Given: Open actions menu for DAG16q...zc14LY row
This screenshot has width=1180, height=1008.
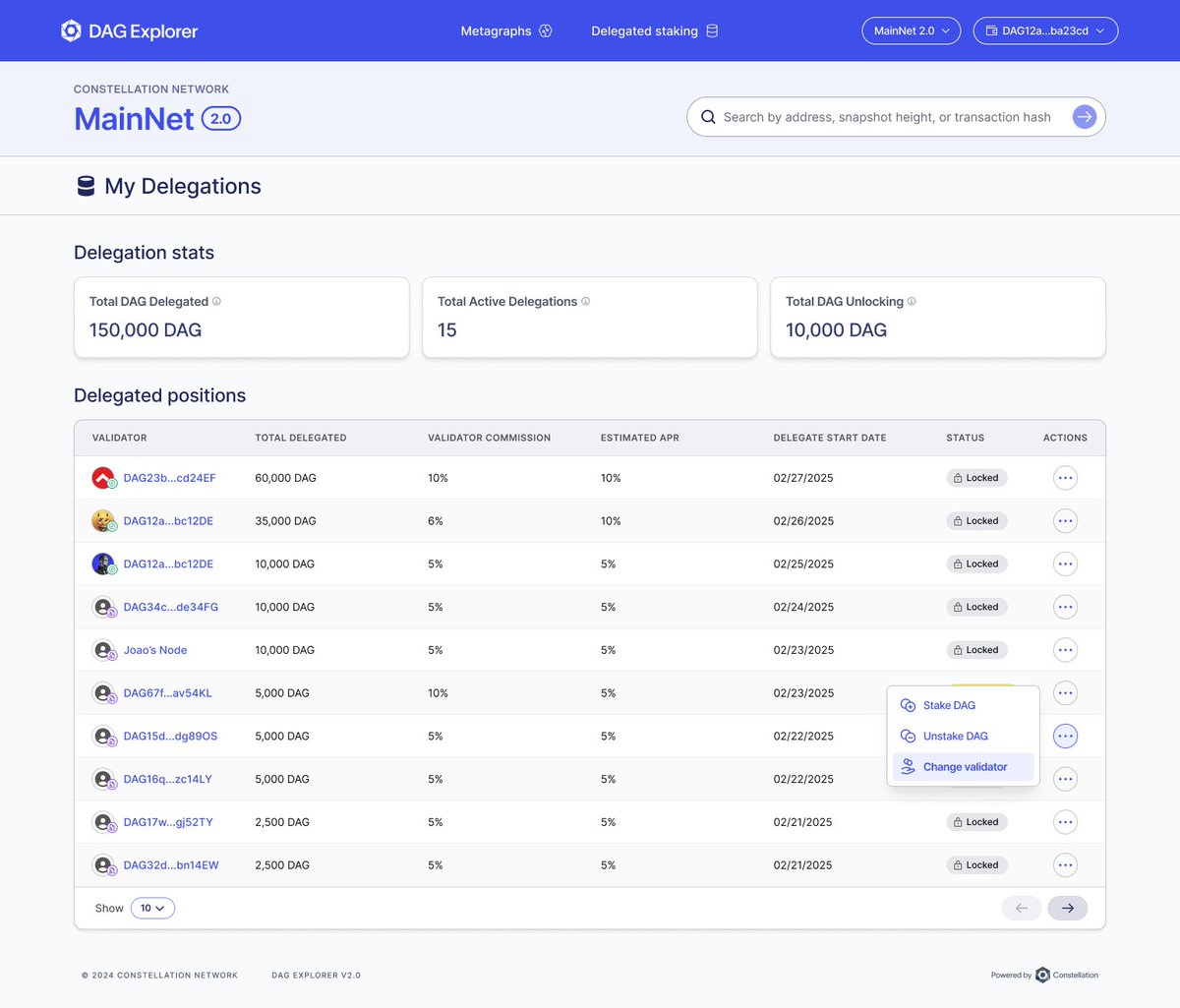Looking at the screenshot, I should pos(1065,779).
